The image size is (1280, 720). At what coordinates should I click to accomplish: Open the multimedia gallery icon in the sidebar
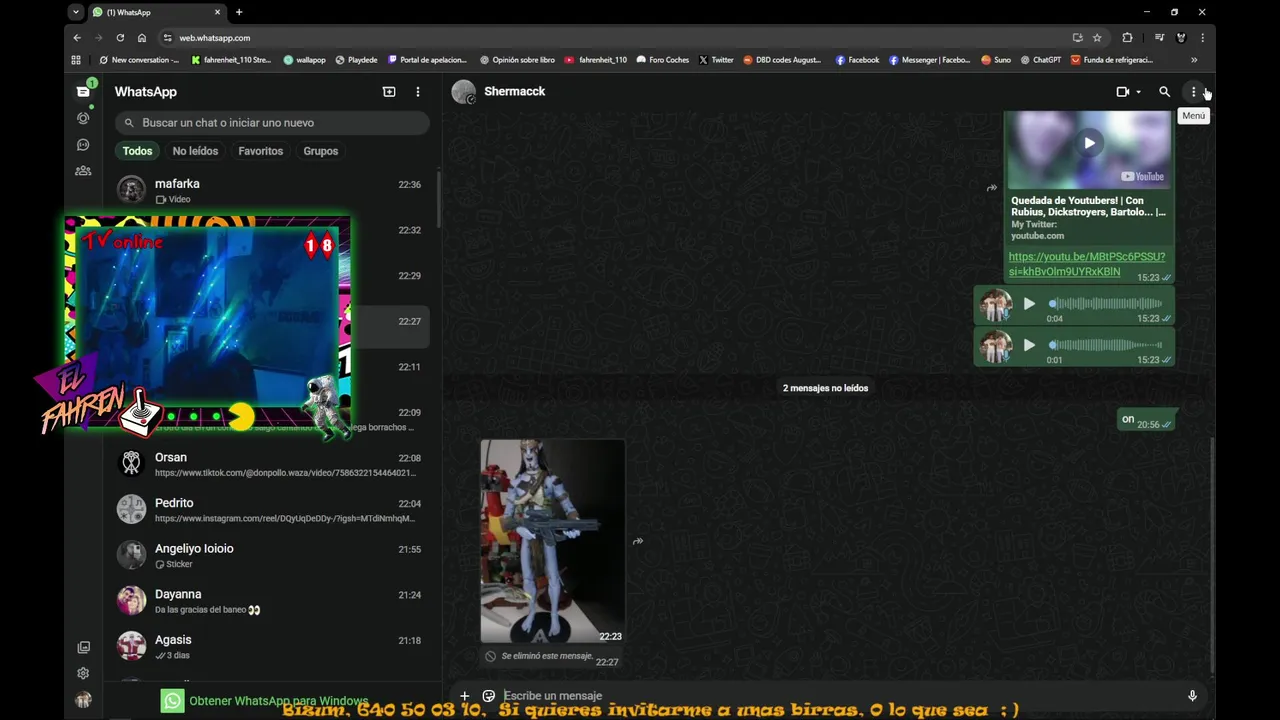83,647
